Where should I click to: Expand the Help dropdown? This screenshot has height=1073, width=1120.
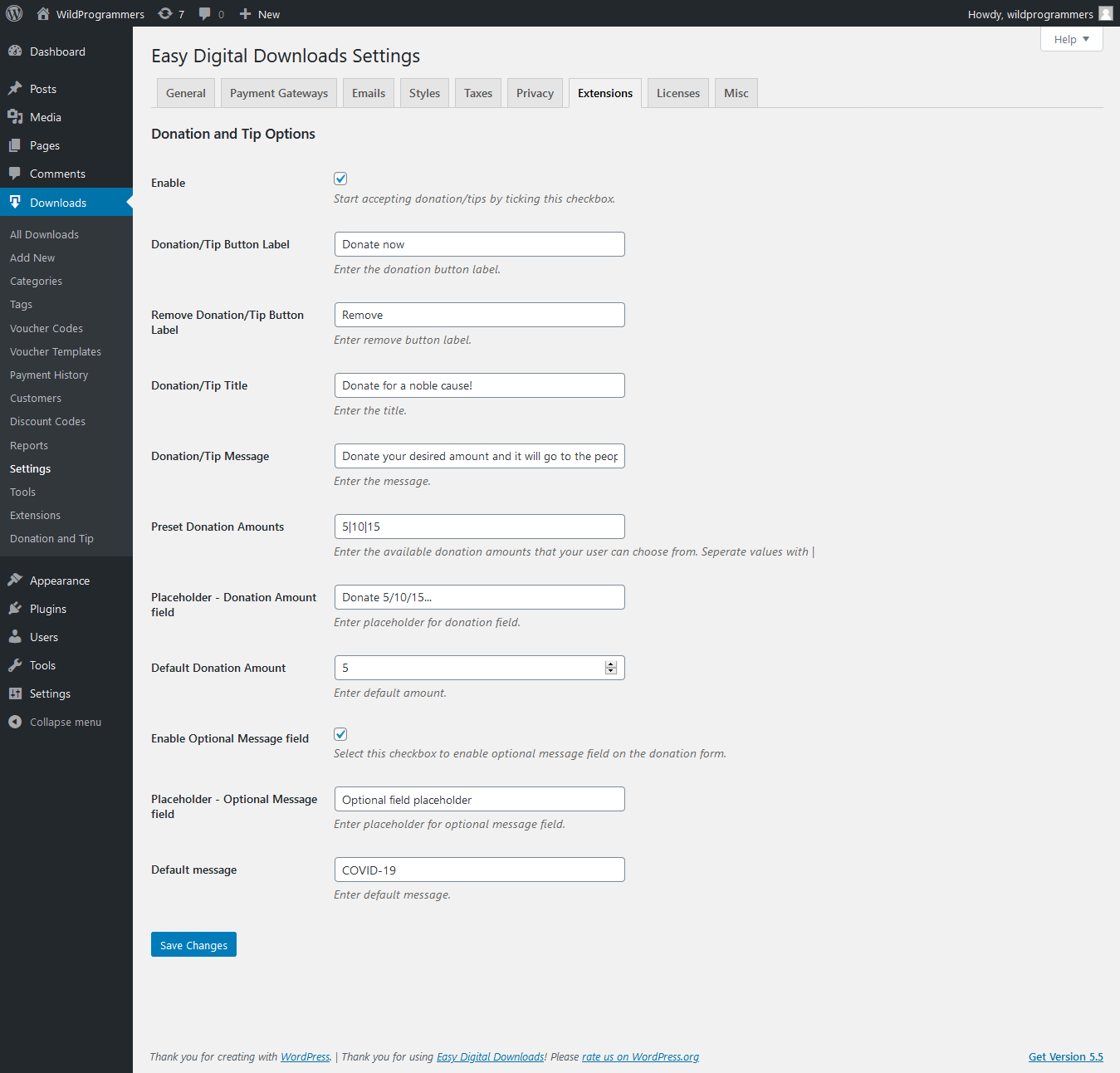pos(1071,39)
